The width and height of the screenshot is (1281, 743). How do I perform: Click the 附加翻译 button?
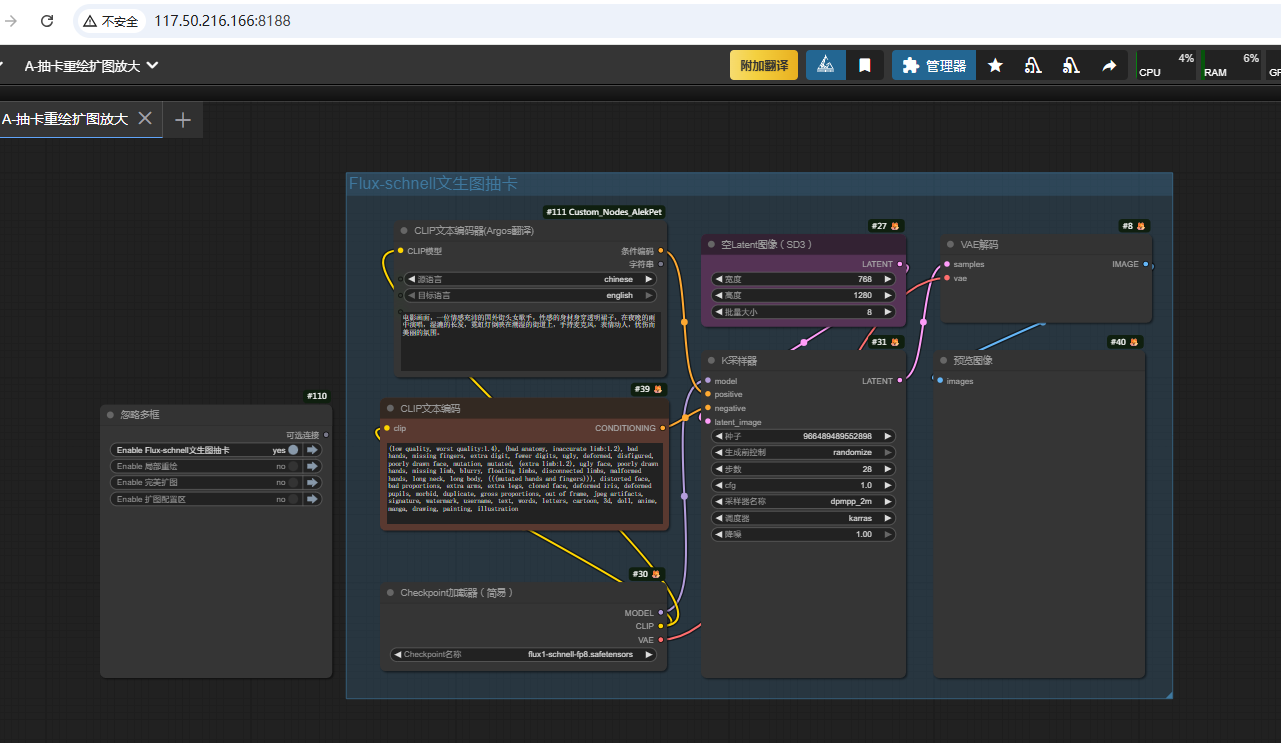coord(764,66)
